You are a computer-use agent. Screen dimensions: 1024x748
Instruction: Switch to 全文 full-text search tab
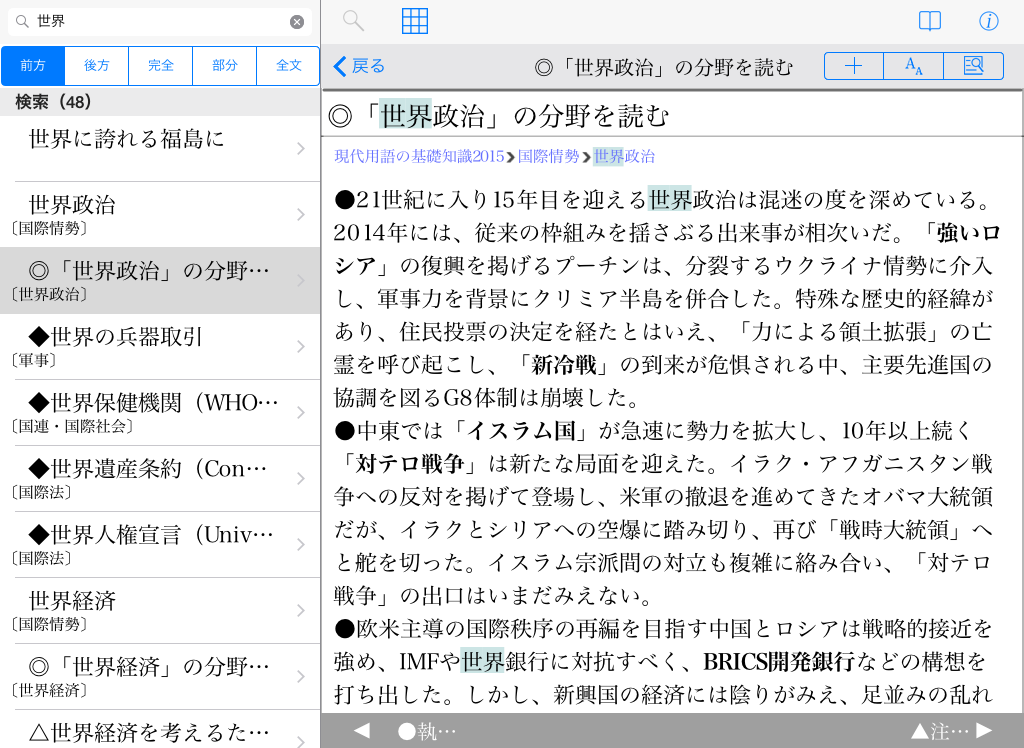[x=288, y=66]
